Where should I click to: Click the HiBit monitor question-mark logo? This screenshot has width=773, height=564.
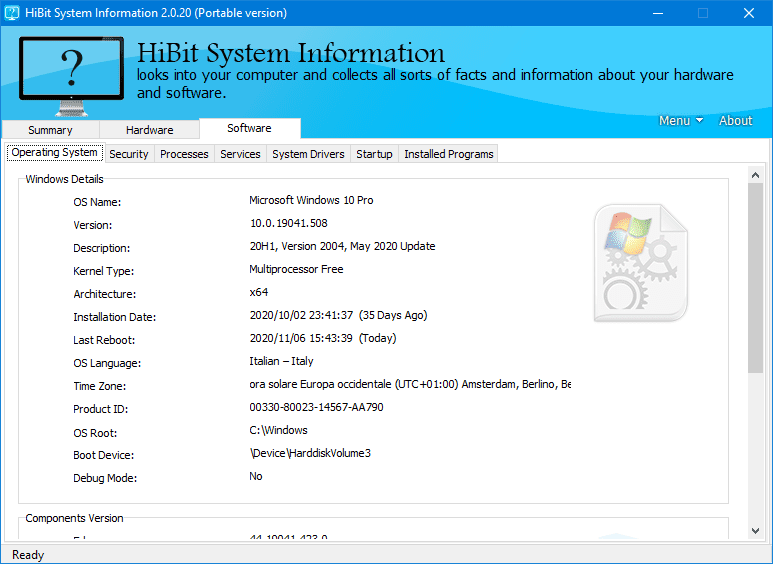tap(71, 74)
